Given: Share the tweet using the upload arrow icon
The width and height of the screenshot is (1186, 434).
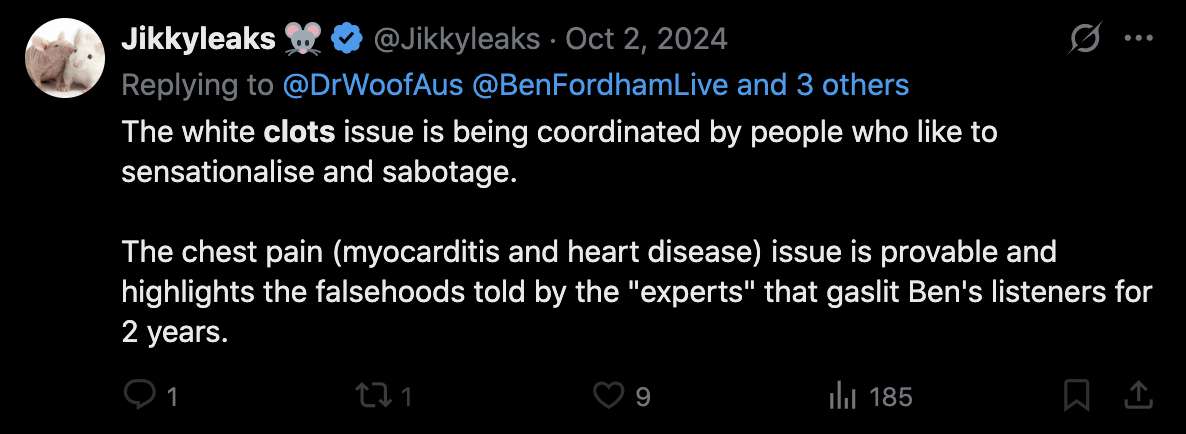Looking at the screenshot, I should 1137,396.
